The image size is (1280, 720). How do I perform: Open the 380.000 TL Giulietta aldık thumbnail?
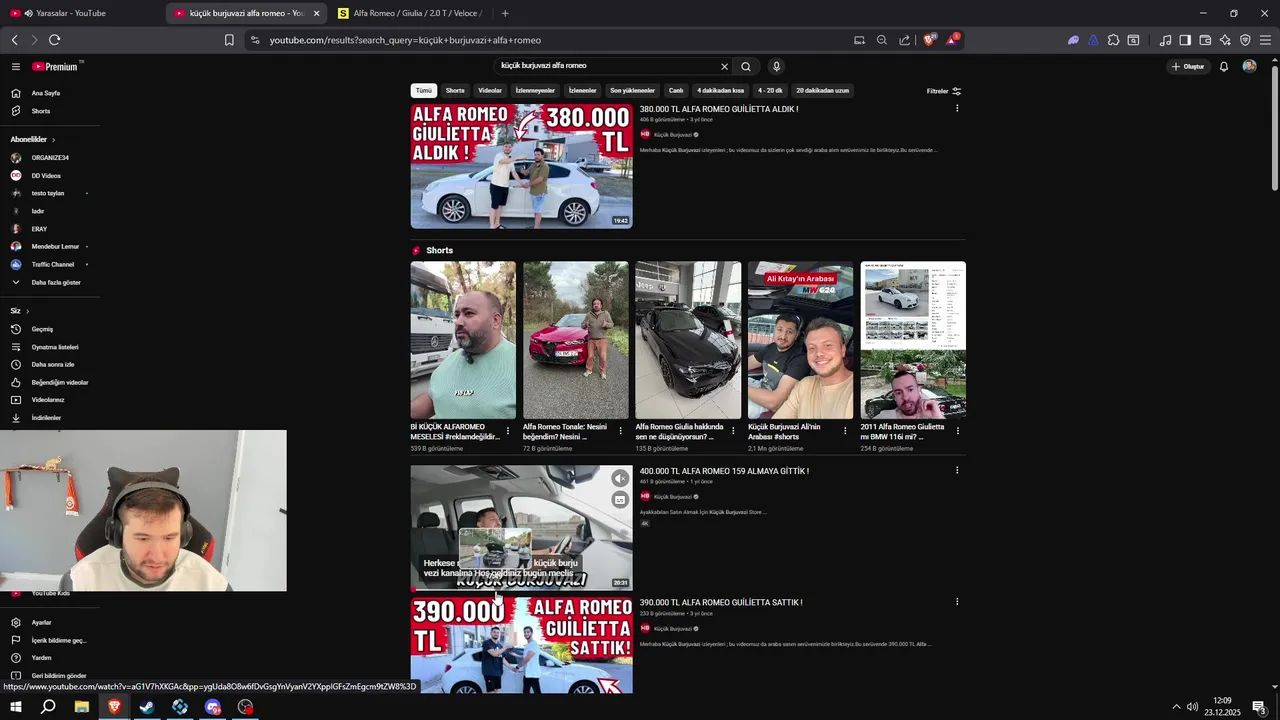tap(521, 166)
